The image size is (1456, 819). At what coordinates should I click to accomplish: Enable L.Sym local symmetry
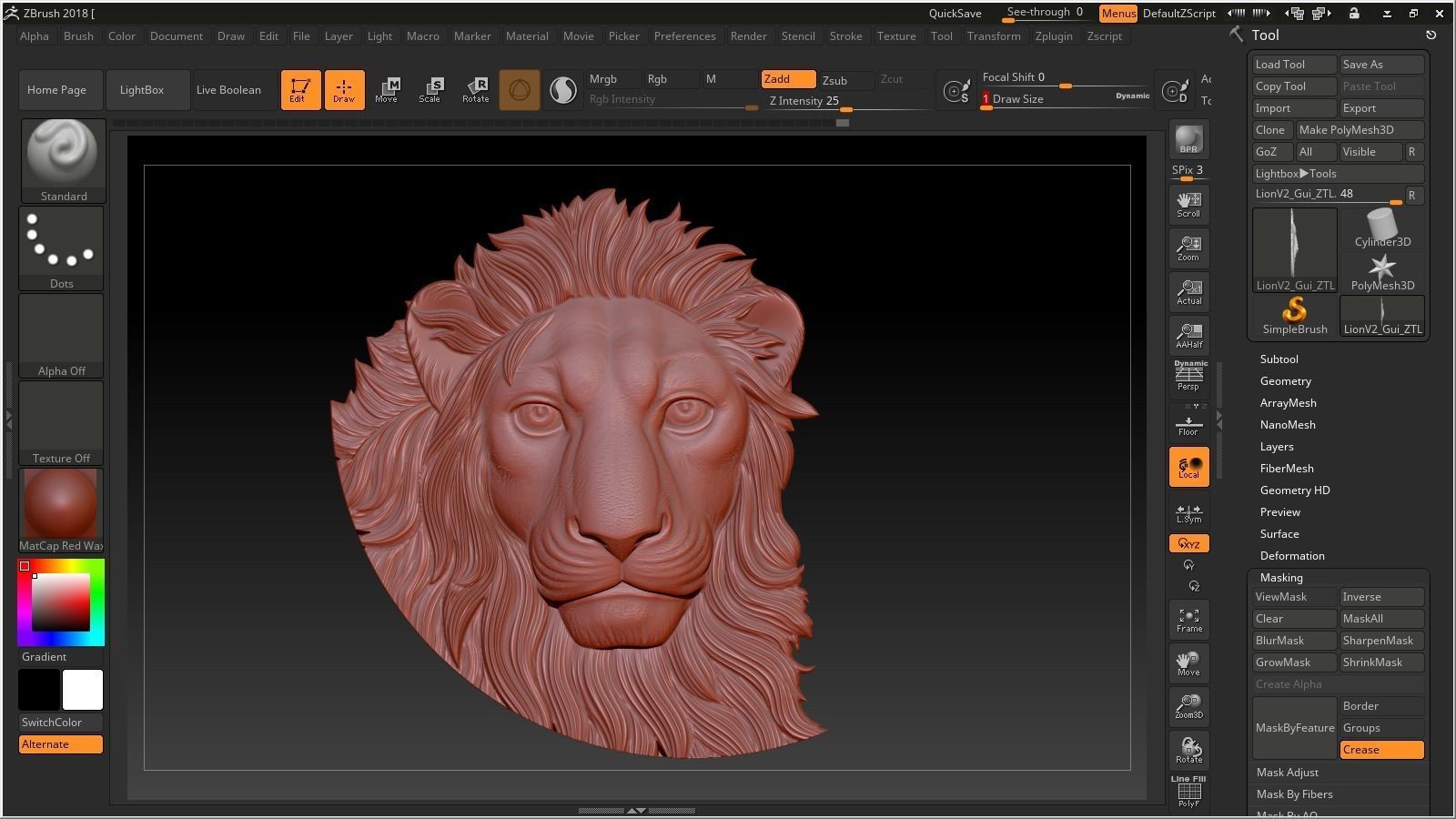point(1188,512)
